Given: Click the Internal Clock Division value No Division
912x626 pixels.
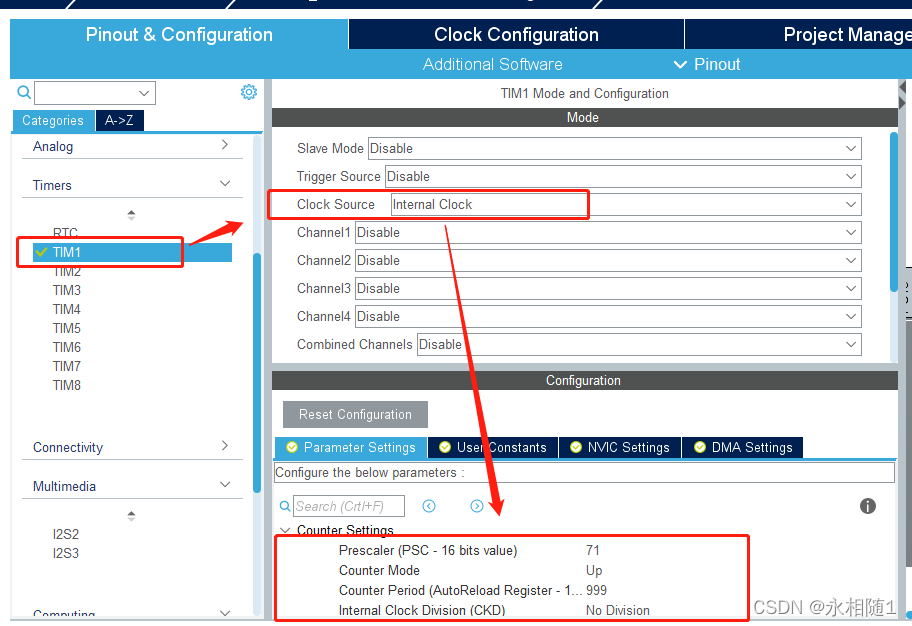Looking at the screenshot, I should pos(618,610).
